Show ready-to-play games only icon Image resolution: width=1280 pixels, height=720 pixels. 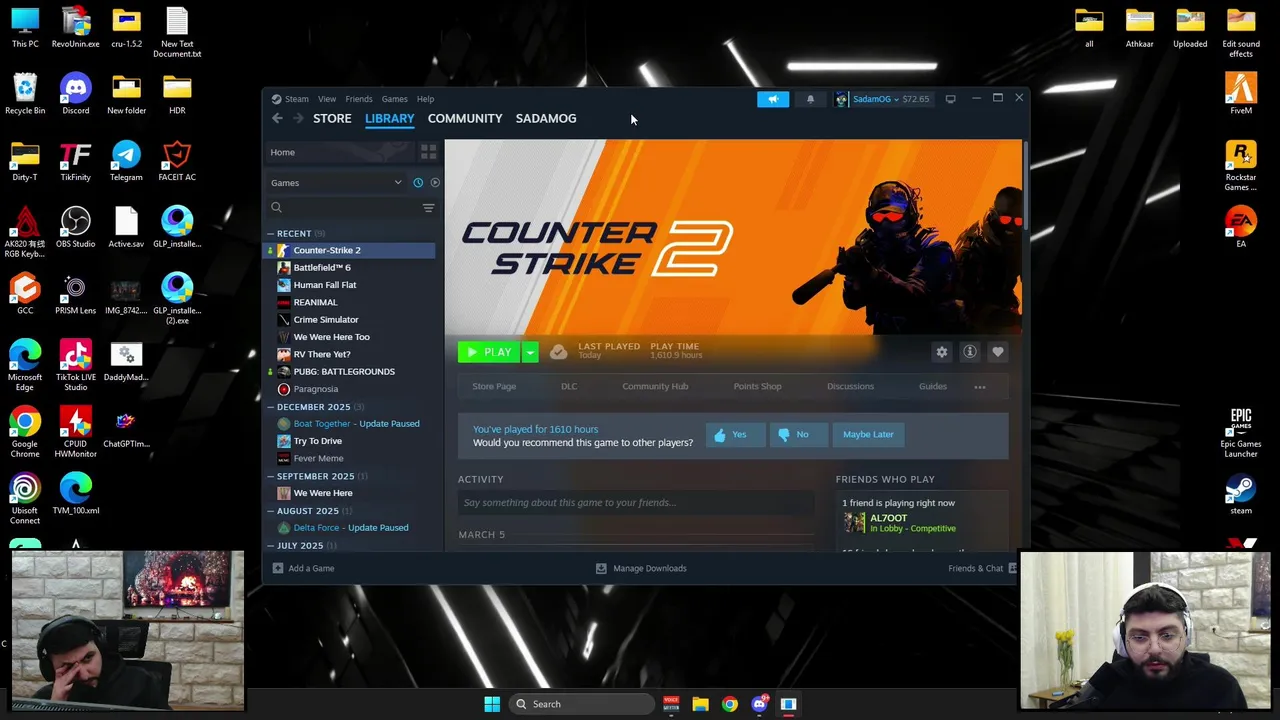(435, 183)
